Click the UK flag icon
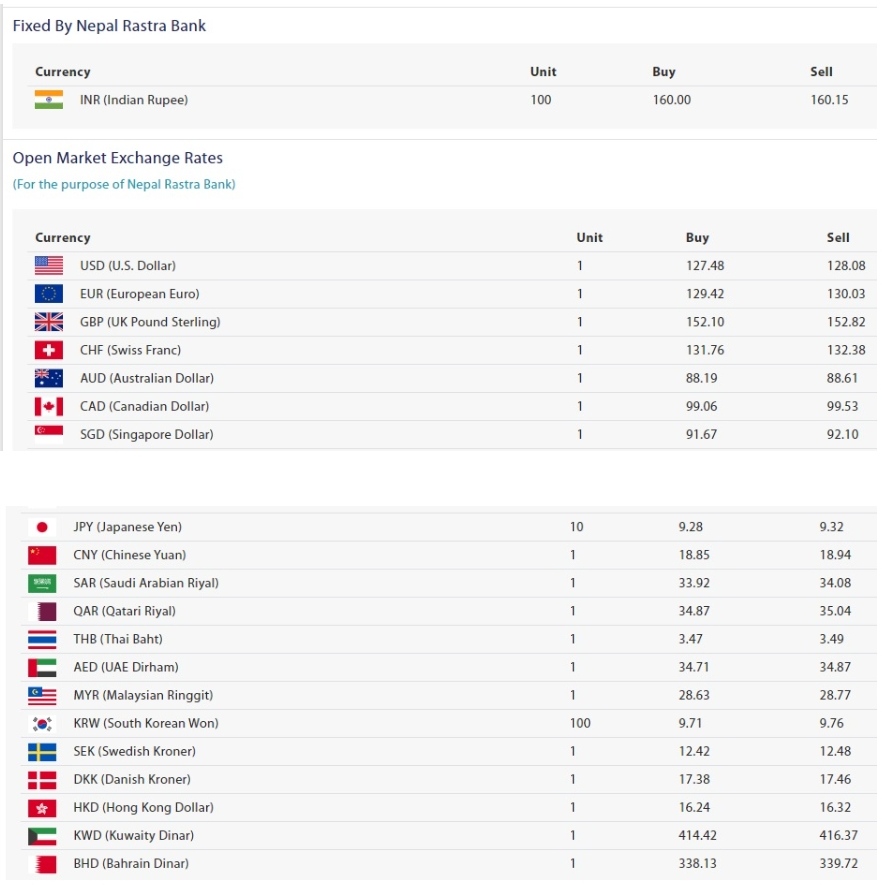Image resolution: width=882 pixels, height=885 pixels. tap(49, 322)
